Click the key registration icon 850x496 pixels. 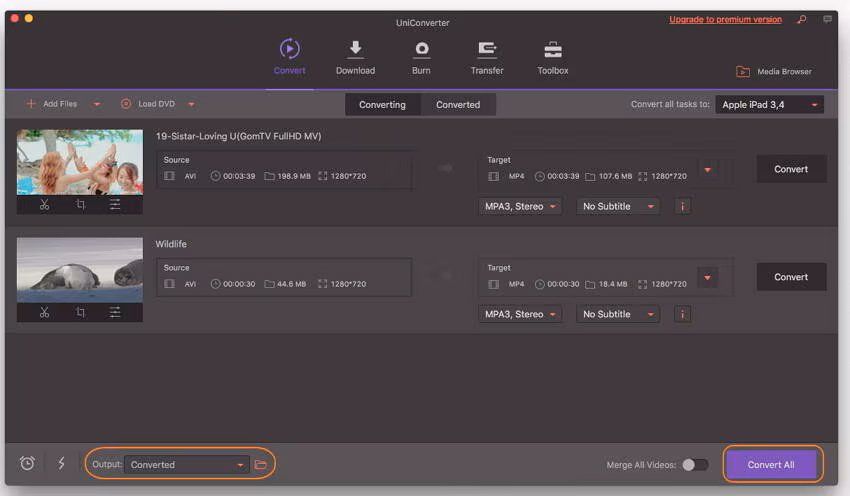point(801,20)
